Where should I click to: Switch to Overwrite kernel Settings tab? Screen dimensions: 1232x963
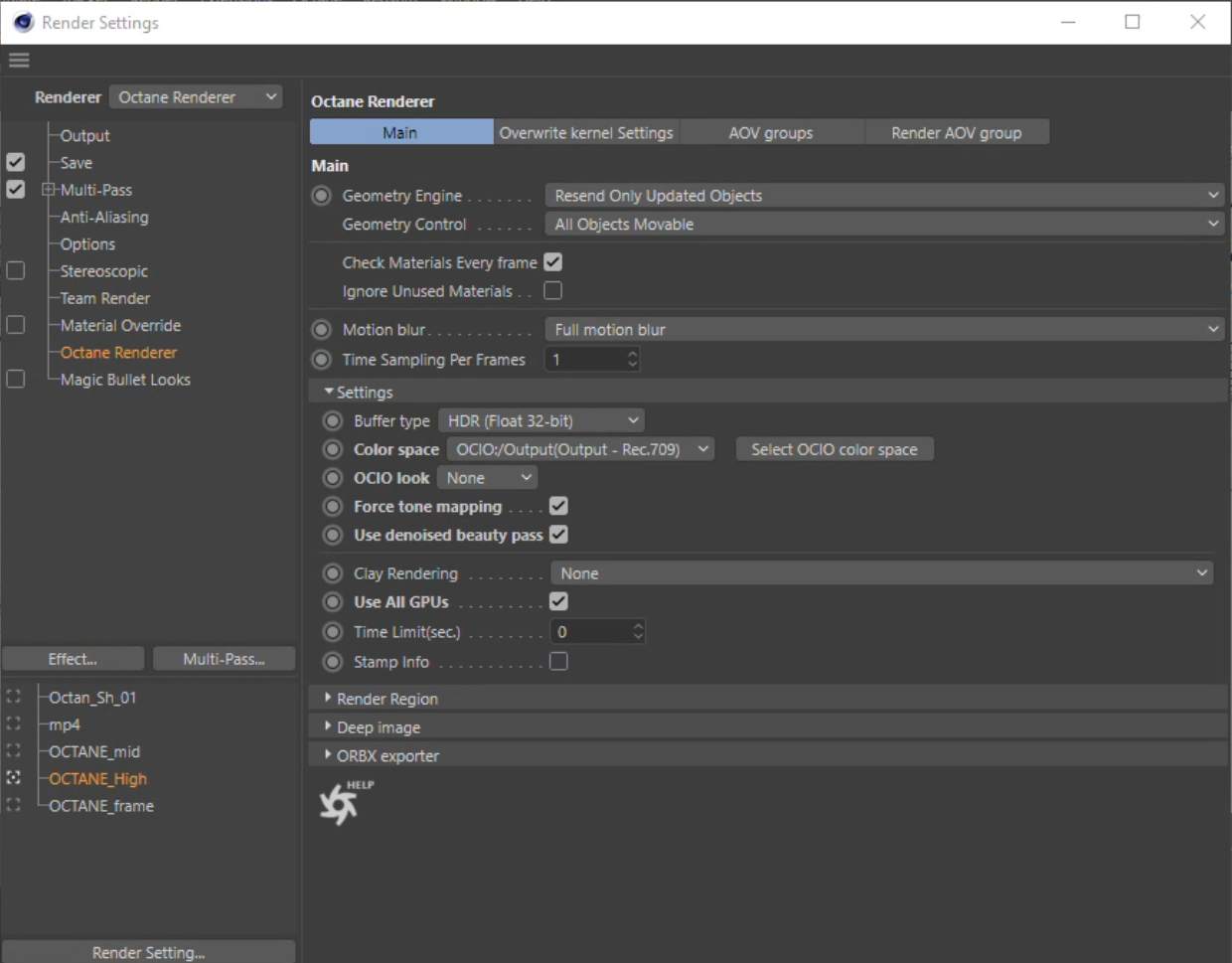[x=586, y=132]
